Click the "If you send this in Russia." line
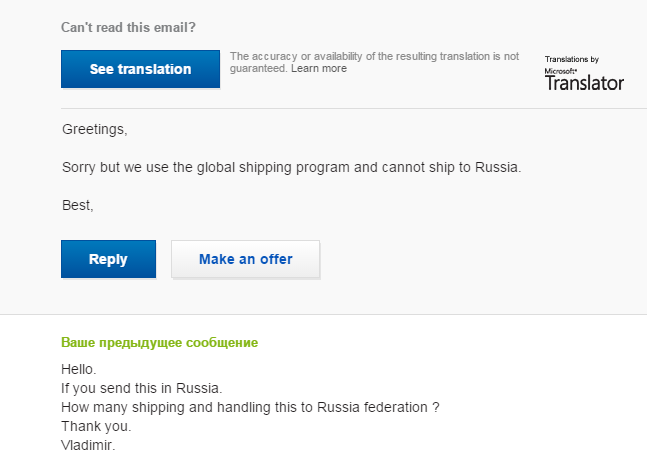647x469 pixels. point(140,388)
